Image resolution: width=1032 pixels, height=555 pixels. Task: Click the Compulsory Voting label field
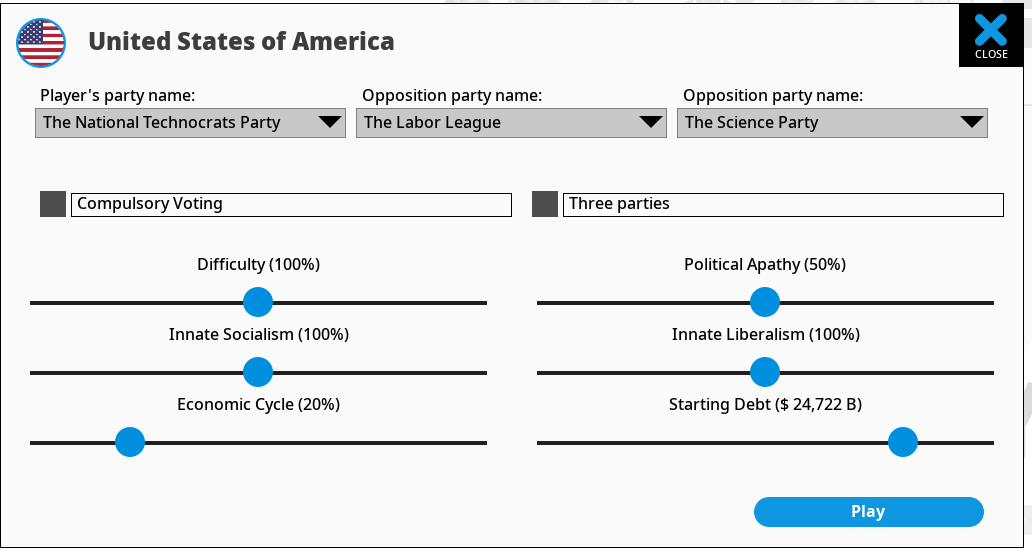pyautogui.click(x=291, y=204)
